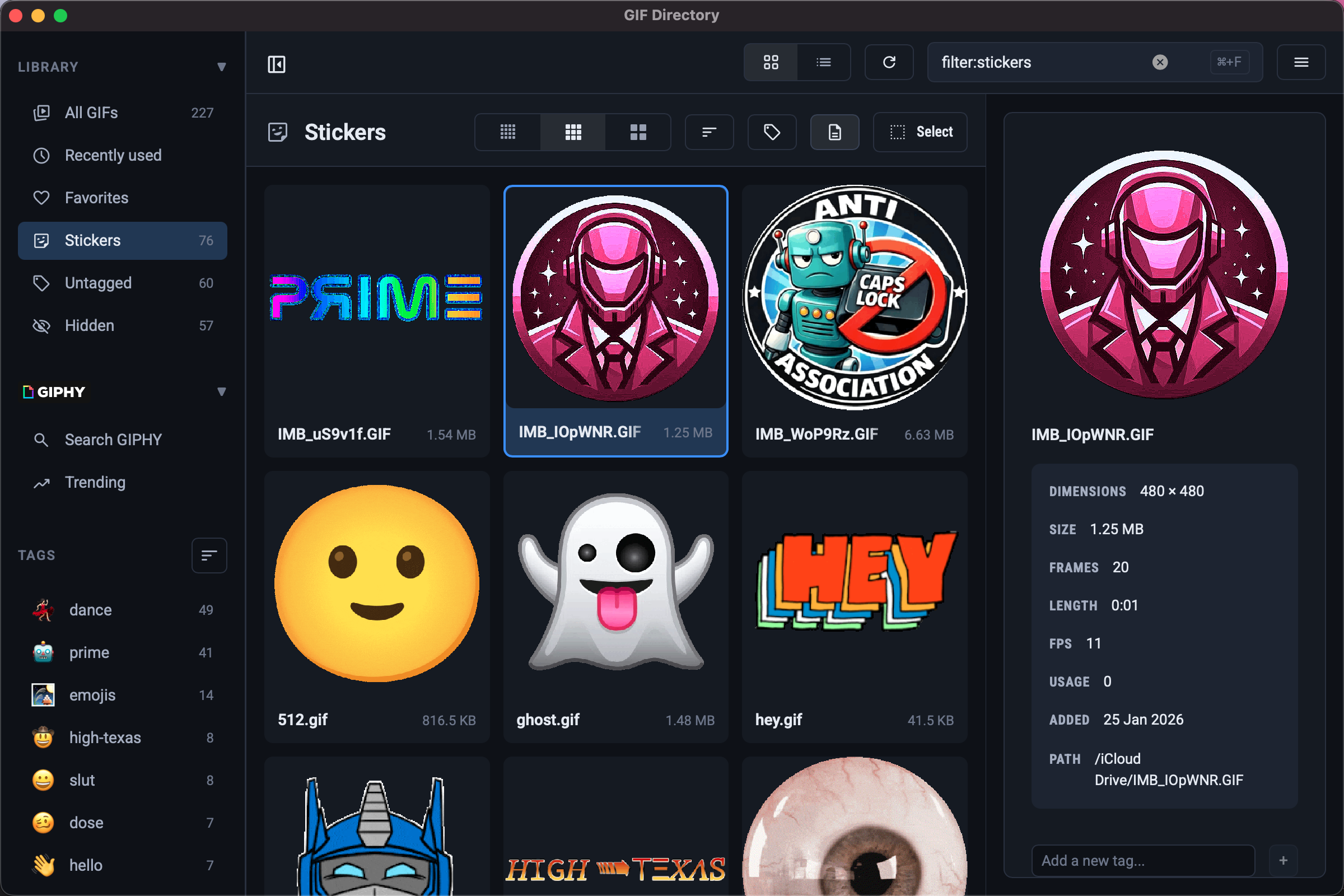
Task: Select the IMB_IOpWNR.GIF grid thumbnail
Action: click(615, 321)
